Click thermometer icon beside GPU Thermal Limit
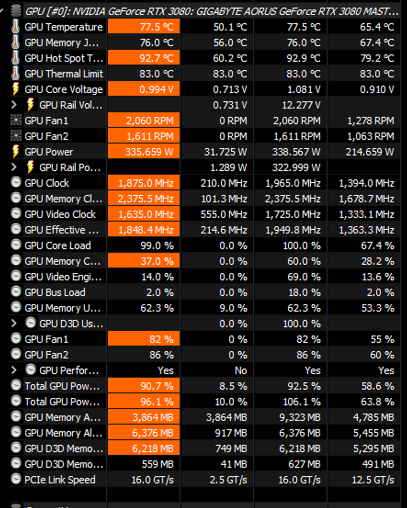The width and height of the screenshot is (407, 508). coord(15,74)
